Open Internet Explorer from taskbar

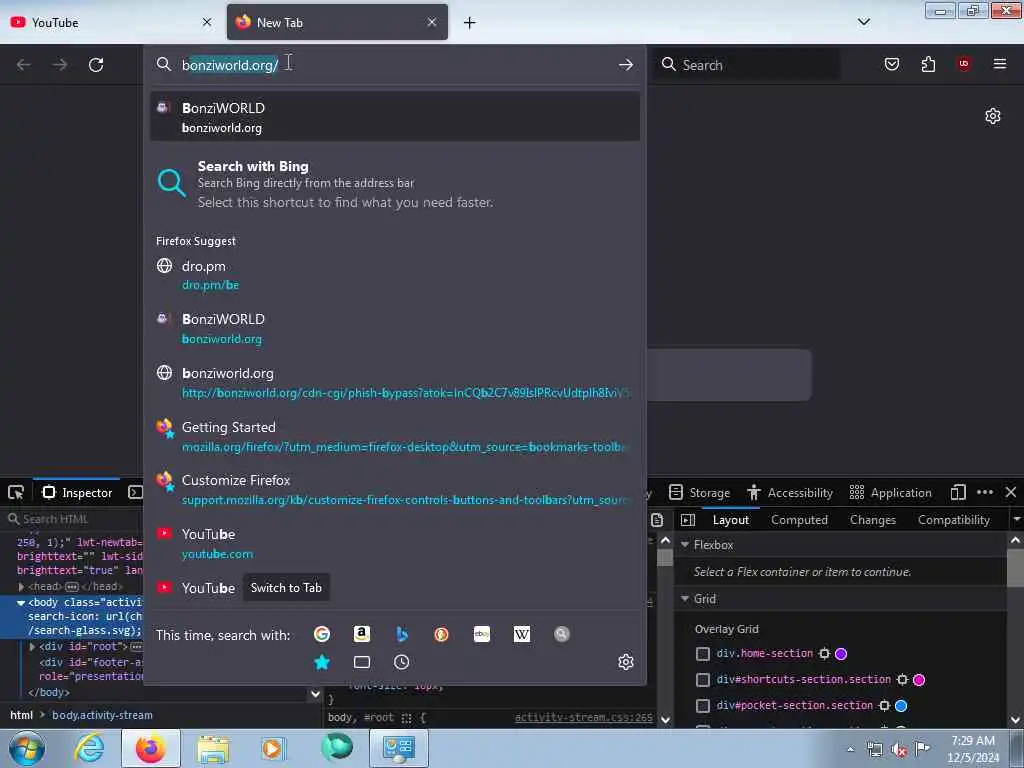pos(89,748)
